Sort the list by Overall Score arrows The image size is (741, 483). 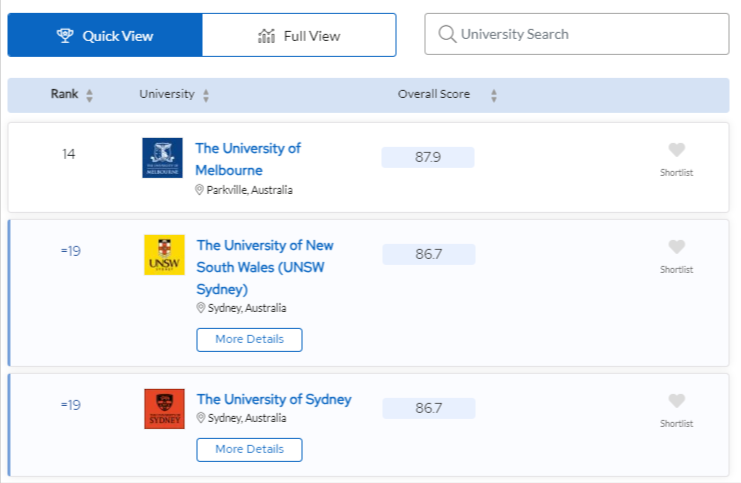coord(494,95)
